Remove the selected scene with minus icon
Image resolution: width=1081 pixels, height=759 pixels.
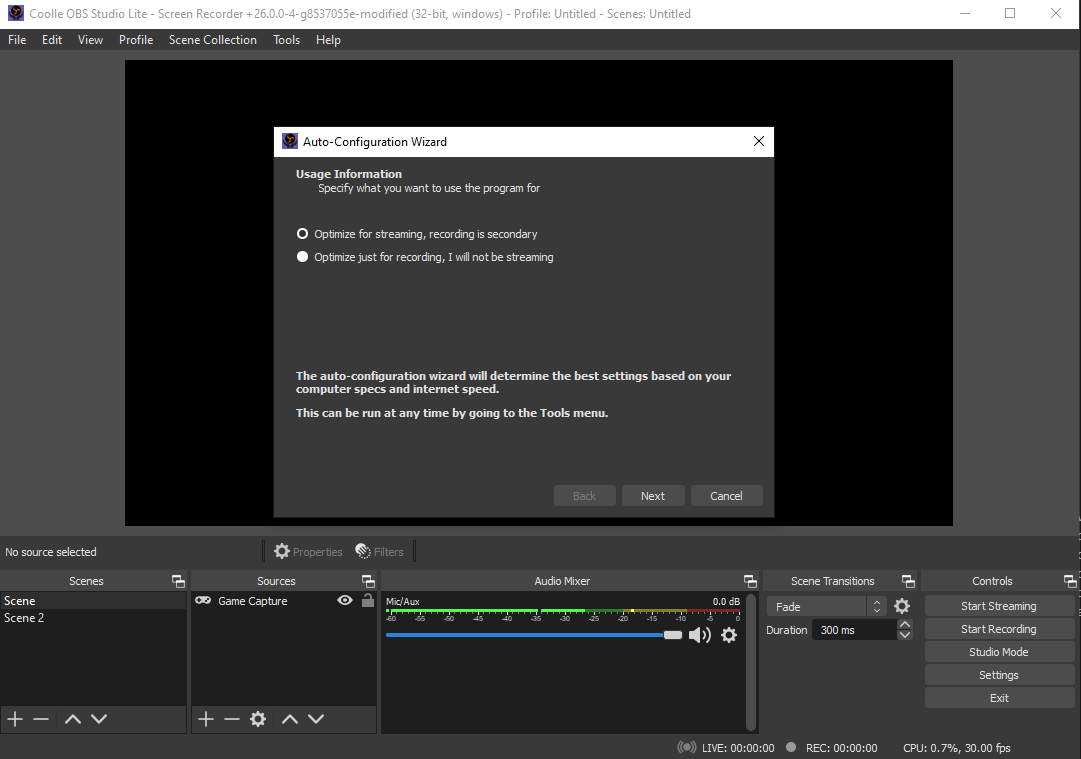41,719
